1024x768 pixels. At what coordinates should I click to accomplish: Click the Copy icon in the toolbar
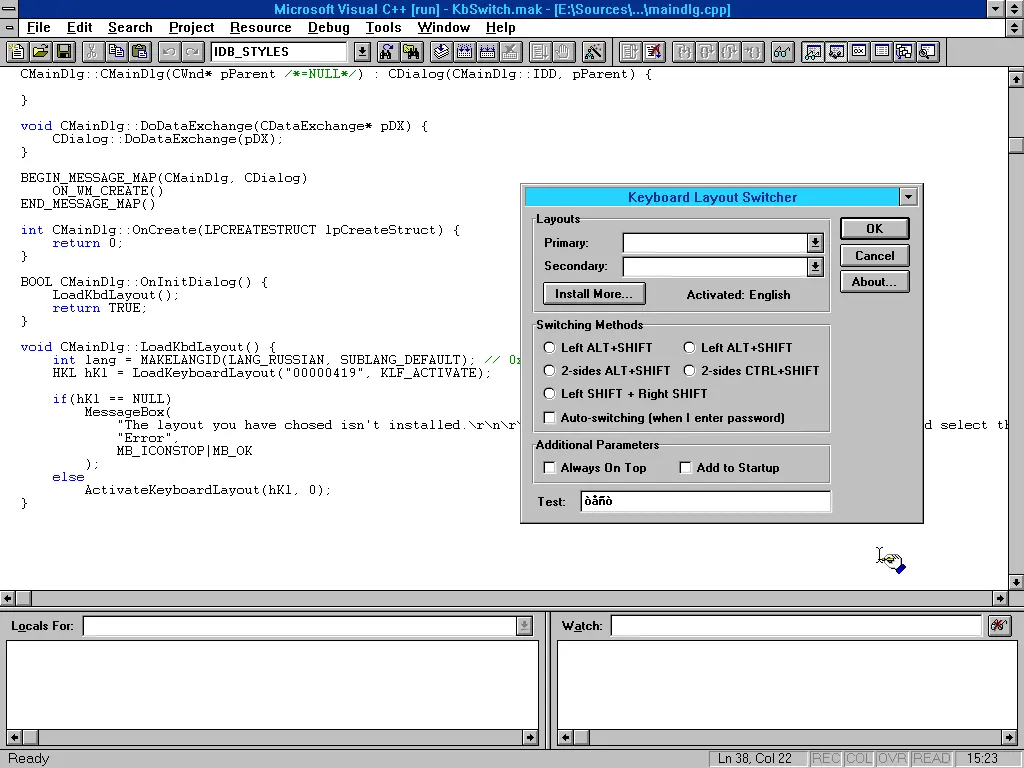[x=116, y=52]
